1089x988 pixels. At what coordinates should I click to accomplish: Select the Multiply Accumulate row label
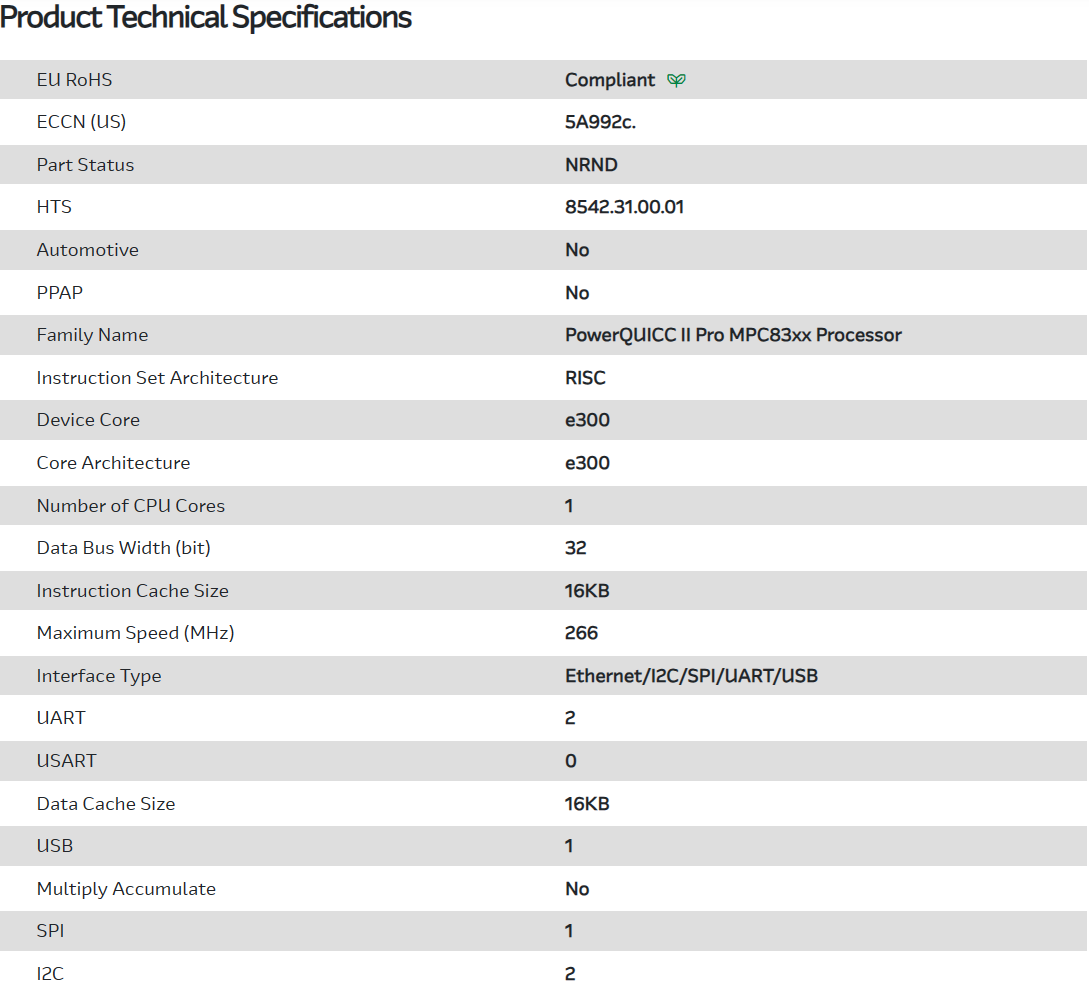point(126,889)
